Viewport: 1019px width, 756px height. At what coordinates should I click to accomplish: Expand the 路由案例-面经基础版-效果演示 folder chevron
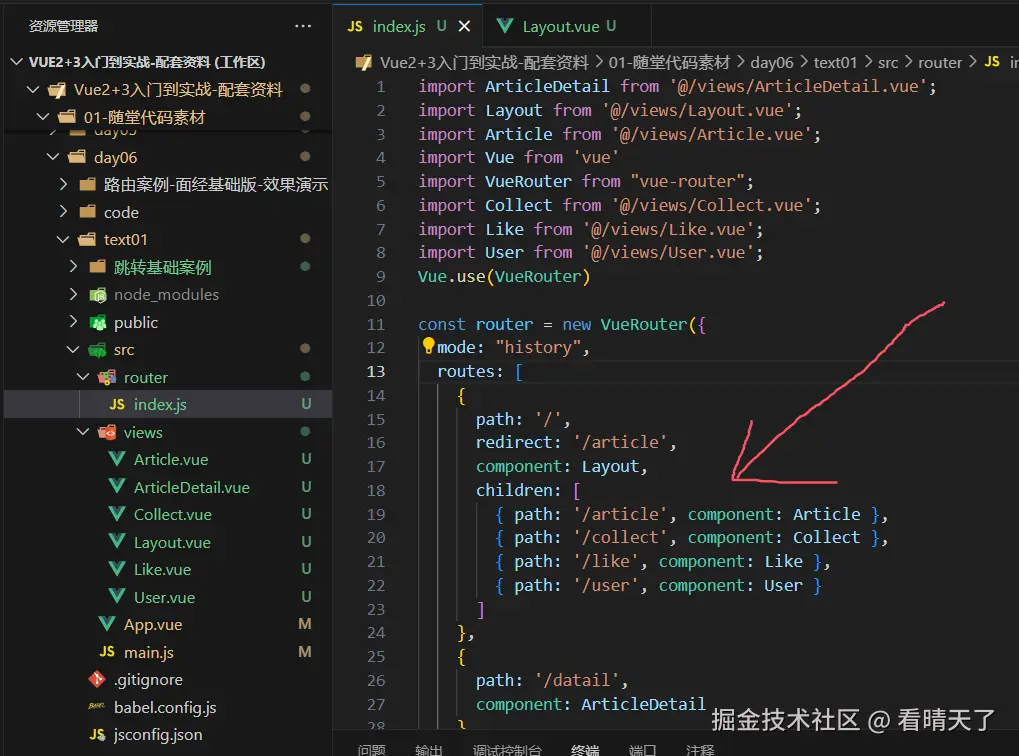pos(63,185)
